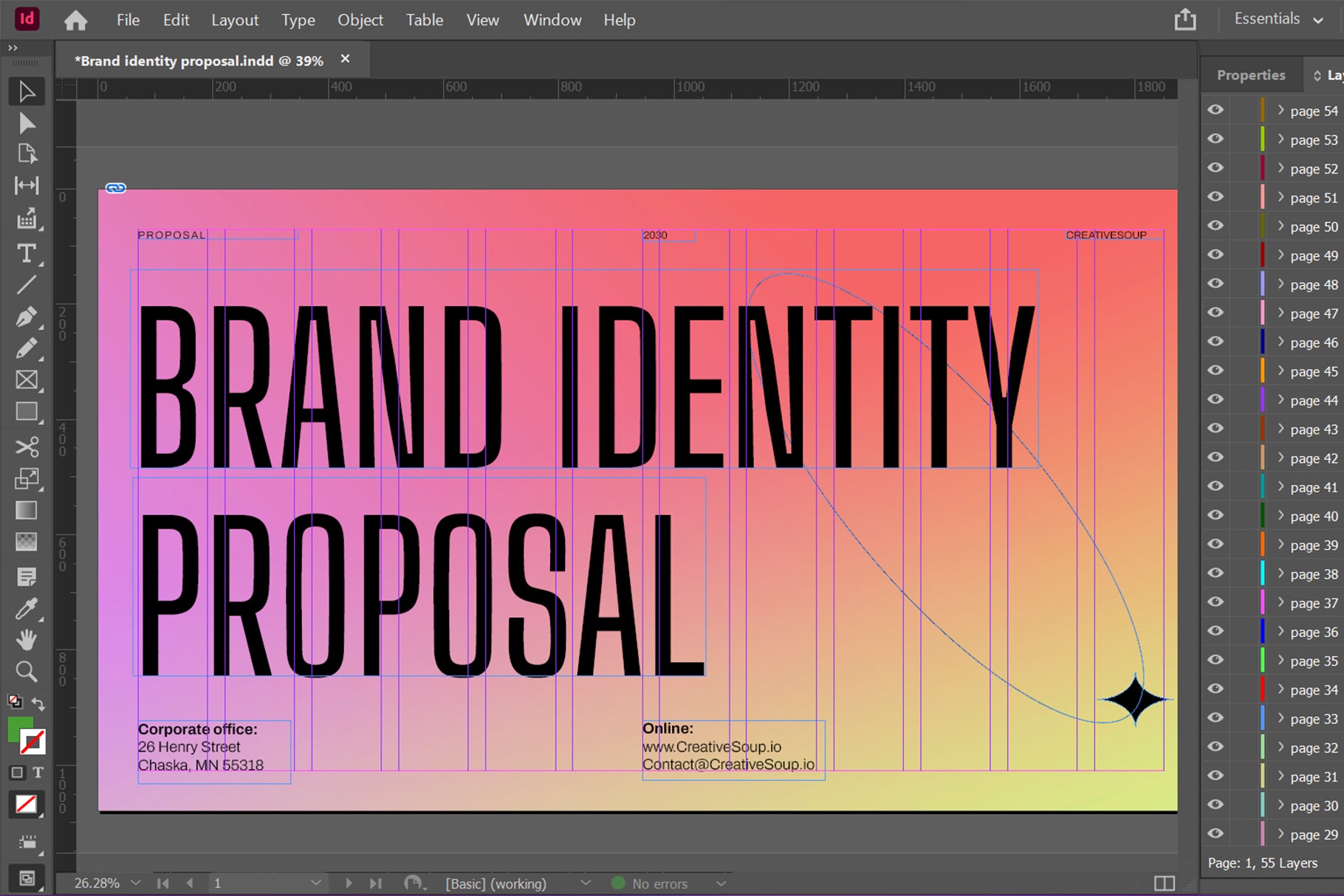Open the Essentials workspace dropdown
Viewport: 1344px width, 896px height.
[x=1279, y=20]
